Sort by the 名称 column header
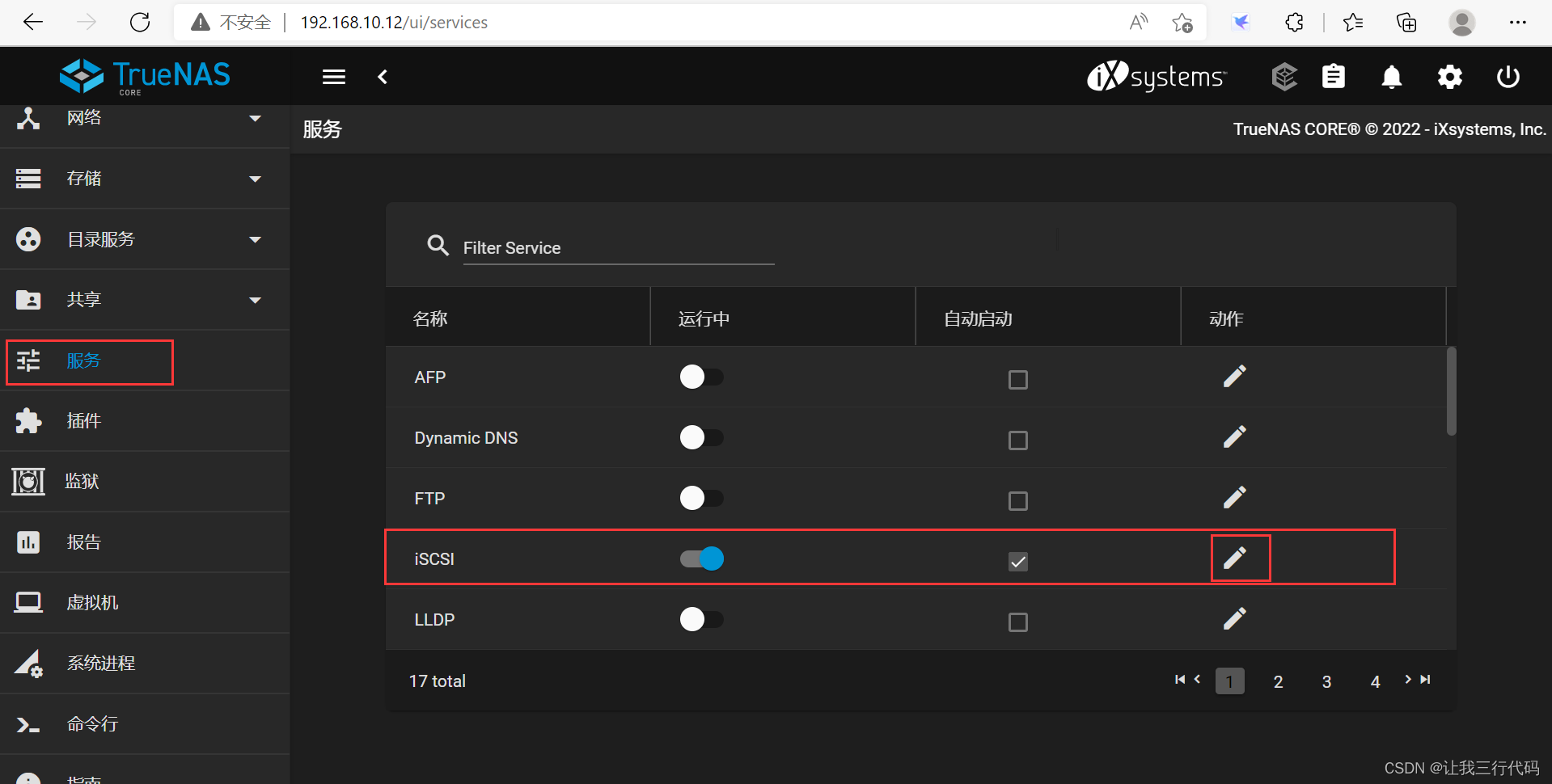The height and width of the screenshot is (784, 1552). point(429,319)
